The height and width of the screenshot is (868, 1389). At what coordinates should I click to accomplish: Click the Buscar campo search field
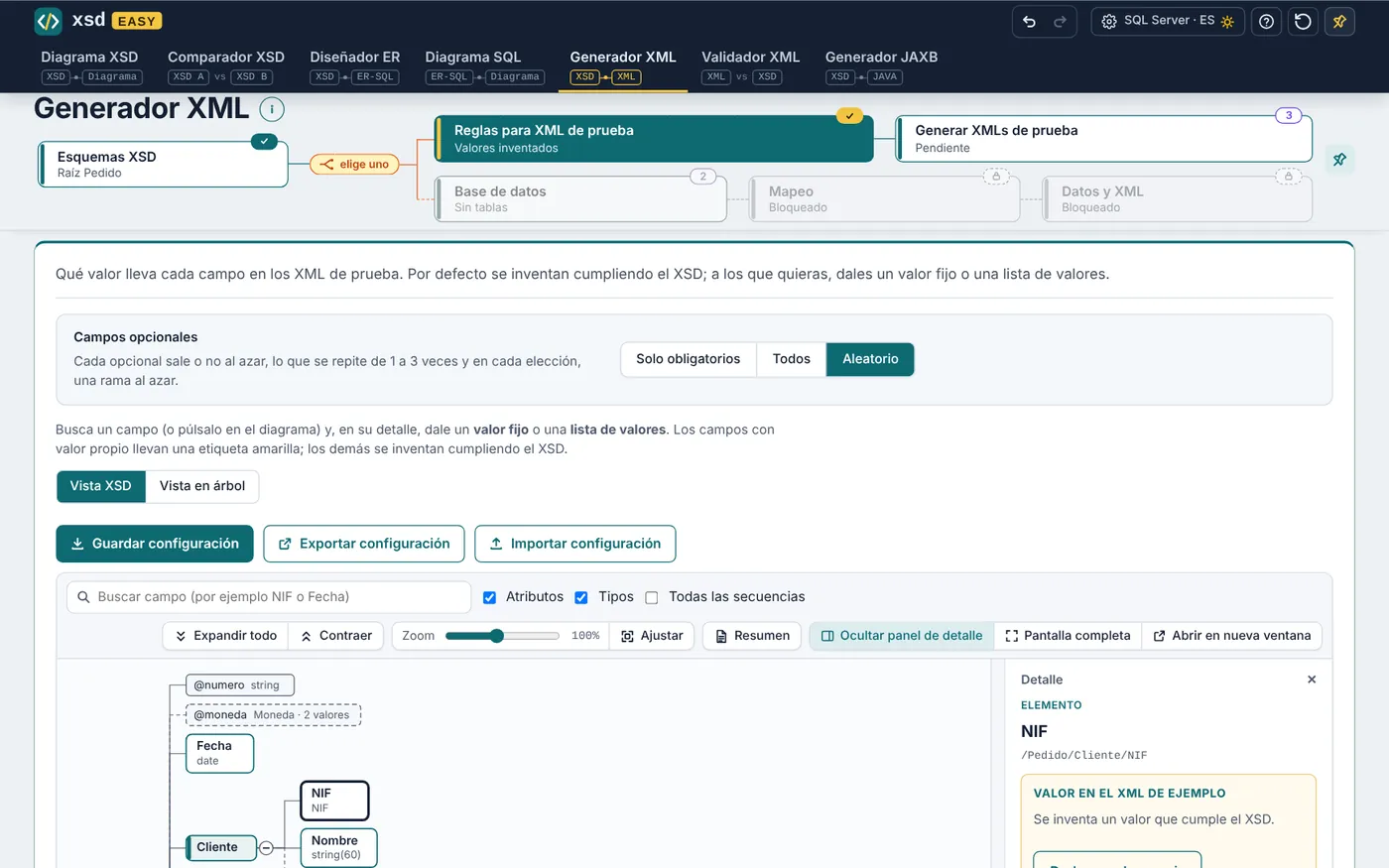[x=269, y=597]
